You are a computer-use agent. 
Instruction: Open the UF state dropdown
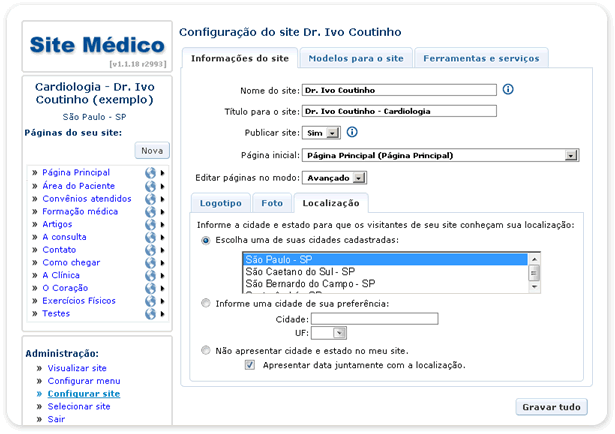click(338, 333)
